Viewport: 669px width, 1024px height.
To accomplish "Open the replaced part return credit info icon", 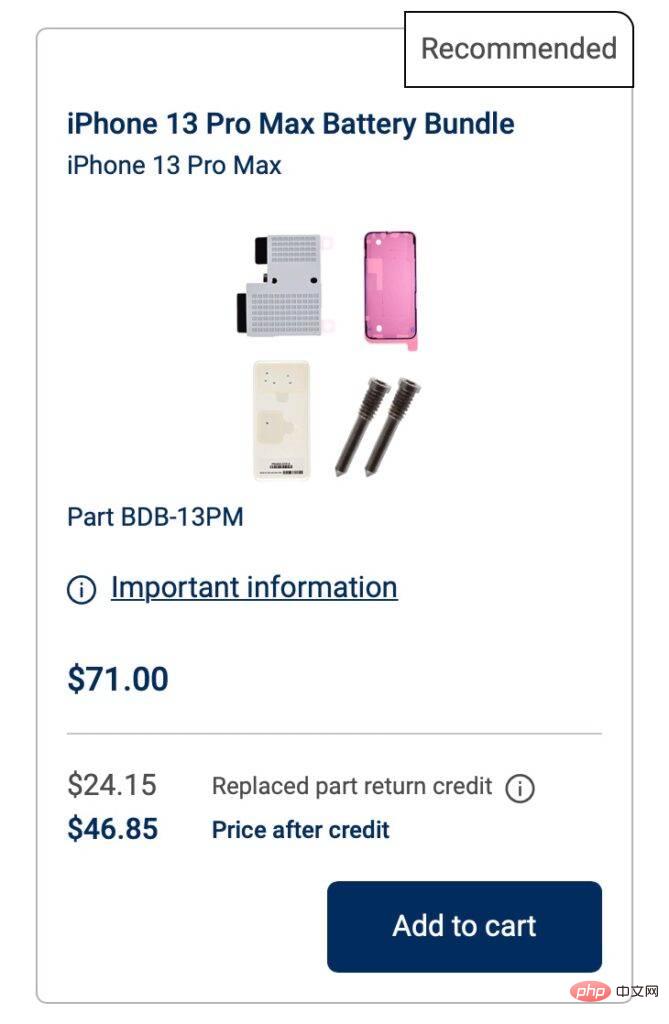I will (x=519, y=788).
